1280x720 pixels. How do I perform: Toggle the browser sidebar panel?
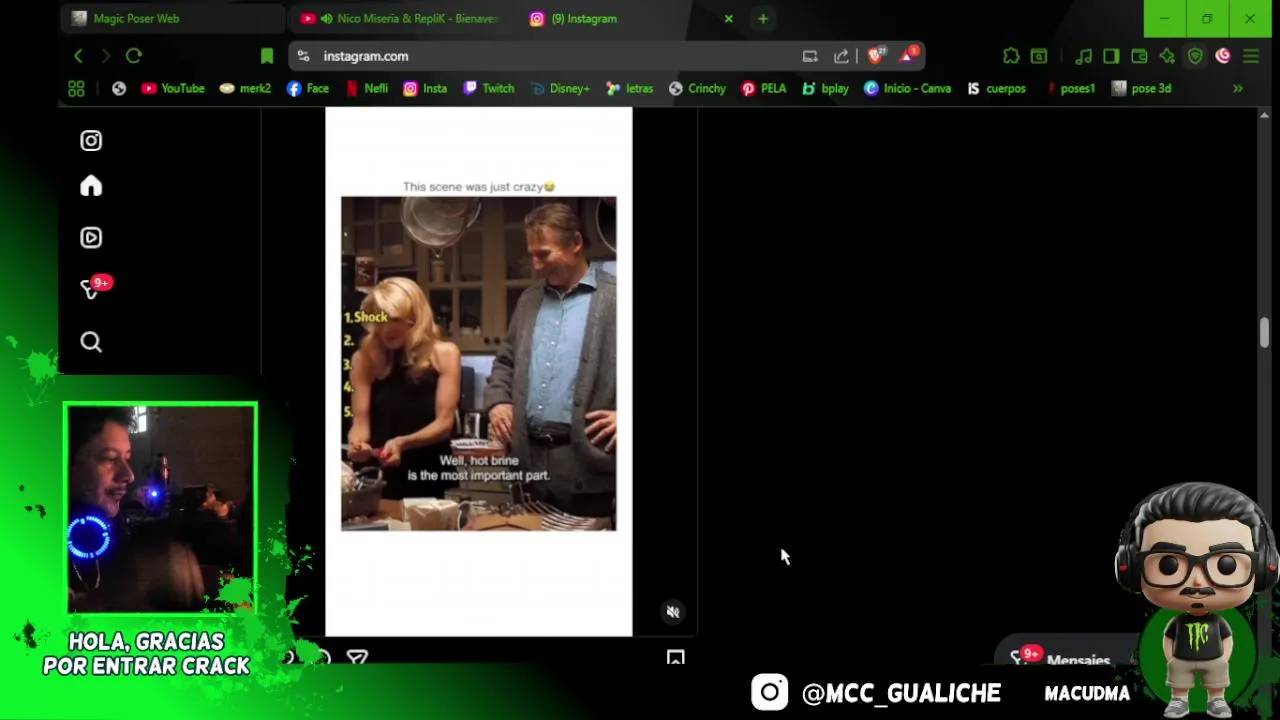1111,56
